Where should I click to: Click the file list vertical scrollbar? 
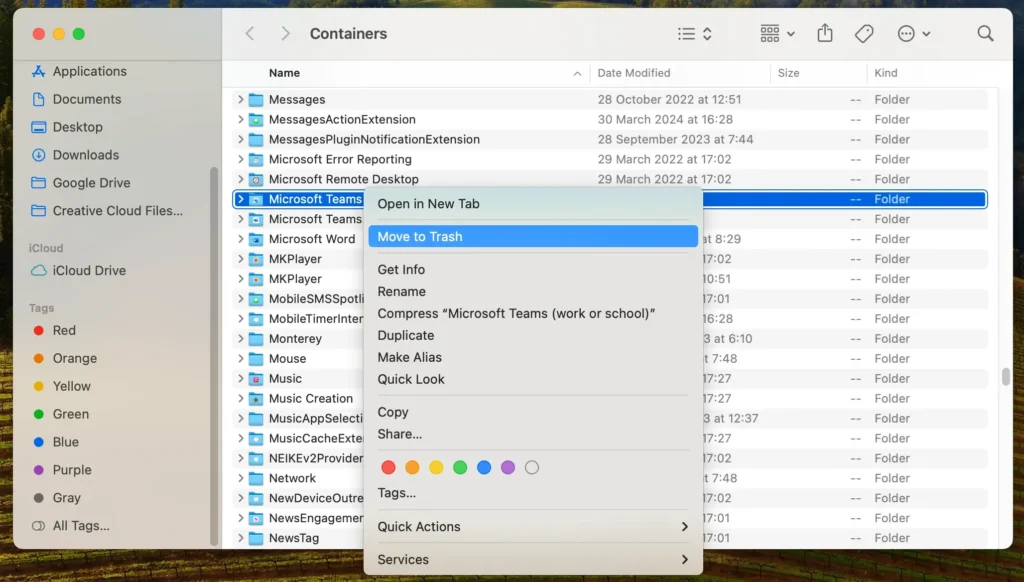pos(1006,377)
